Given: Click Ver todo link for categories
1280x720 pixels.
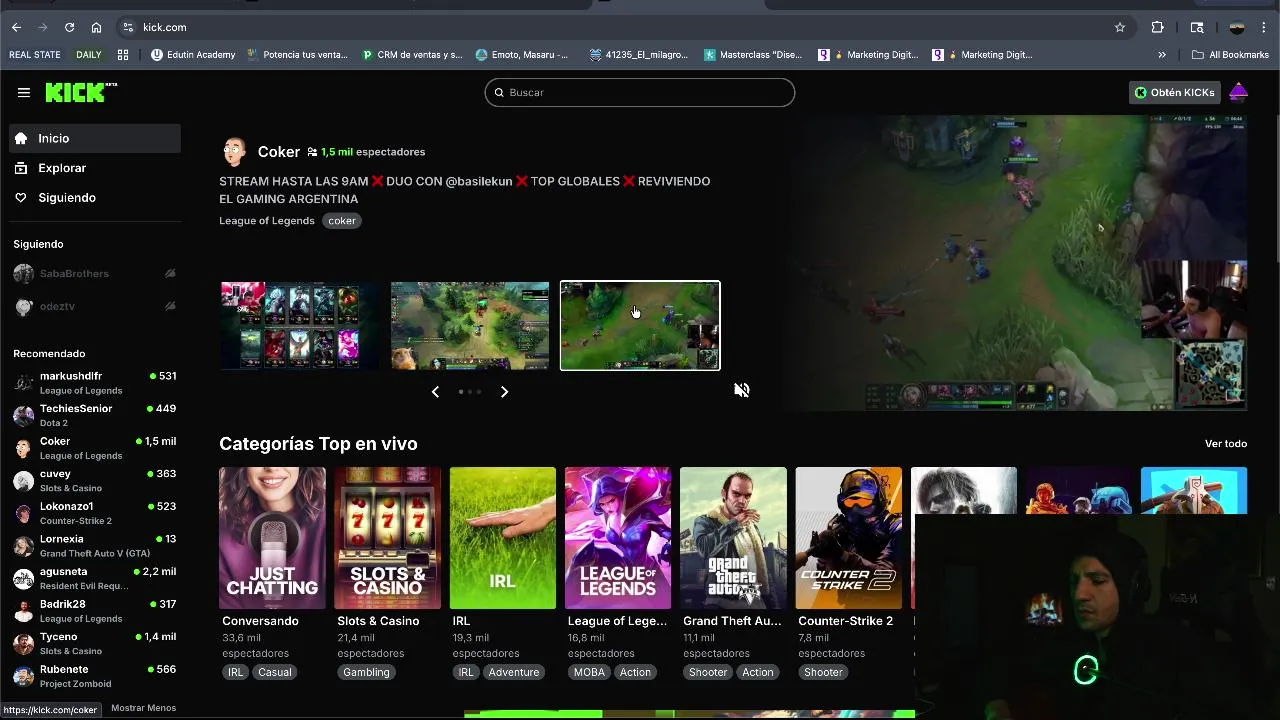Looking at the screenshot, I should coord(1226,443).
